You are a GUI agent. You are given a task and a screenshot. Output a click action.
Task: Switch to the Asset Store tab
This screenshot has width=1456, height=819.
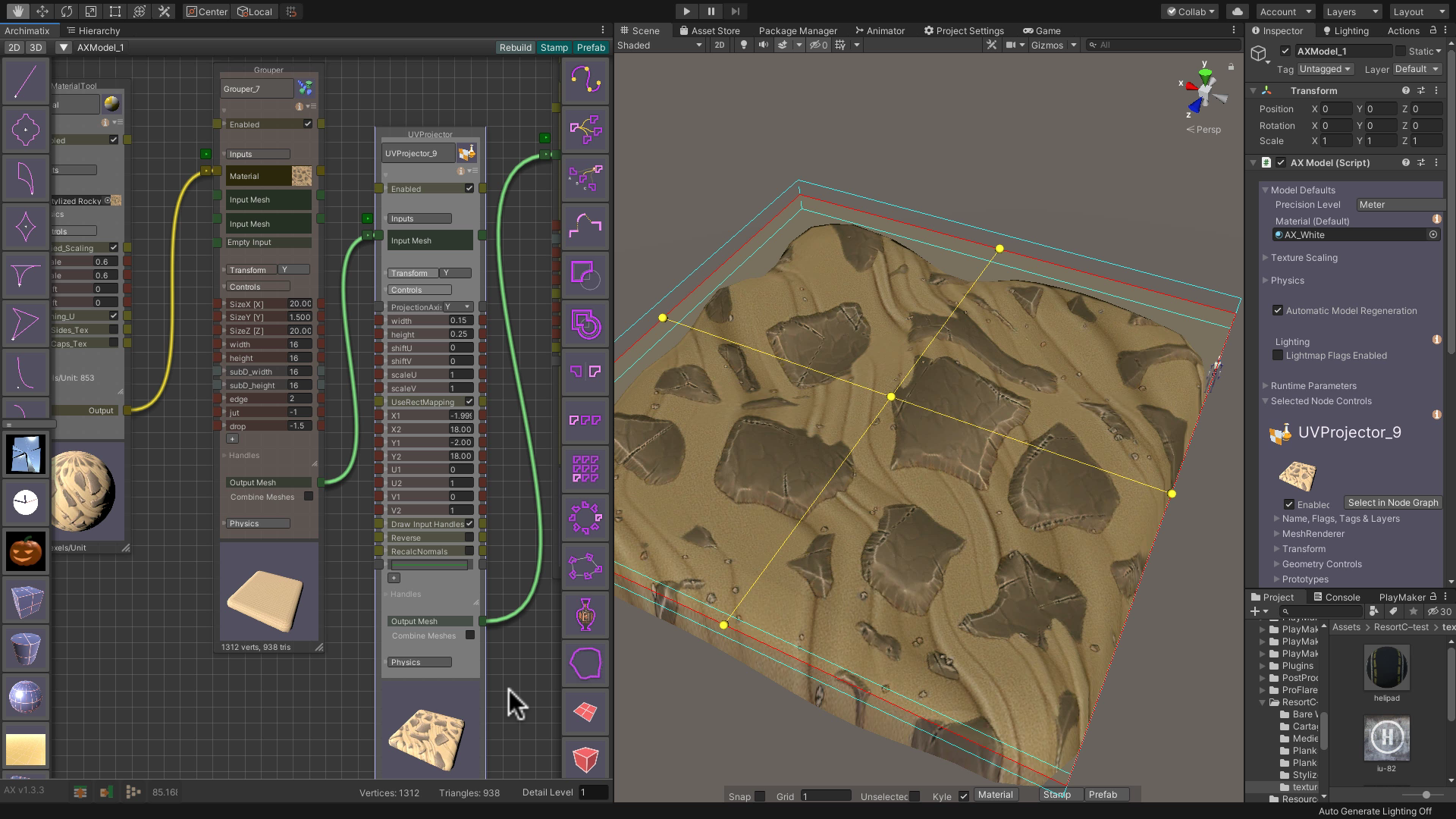pyautogui.click(x=709, y=31)
